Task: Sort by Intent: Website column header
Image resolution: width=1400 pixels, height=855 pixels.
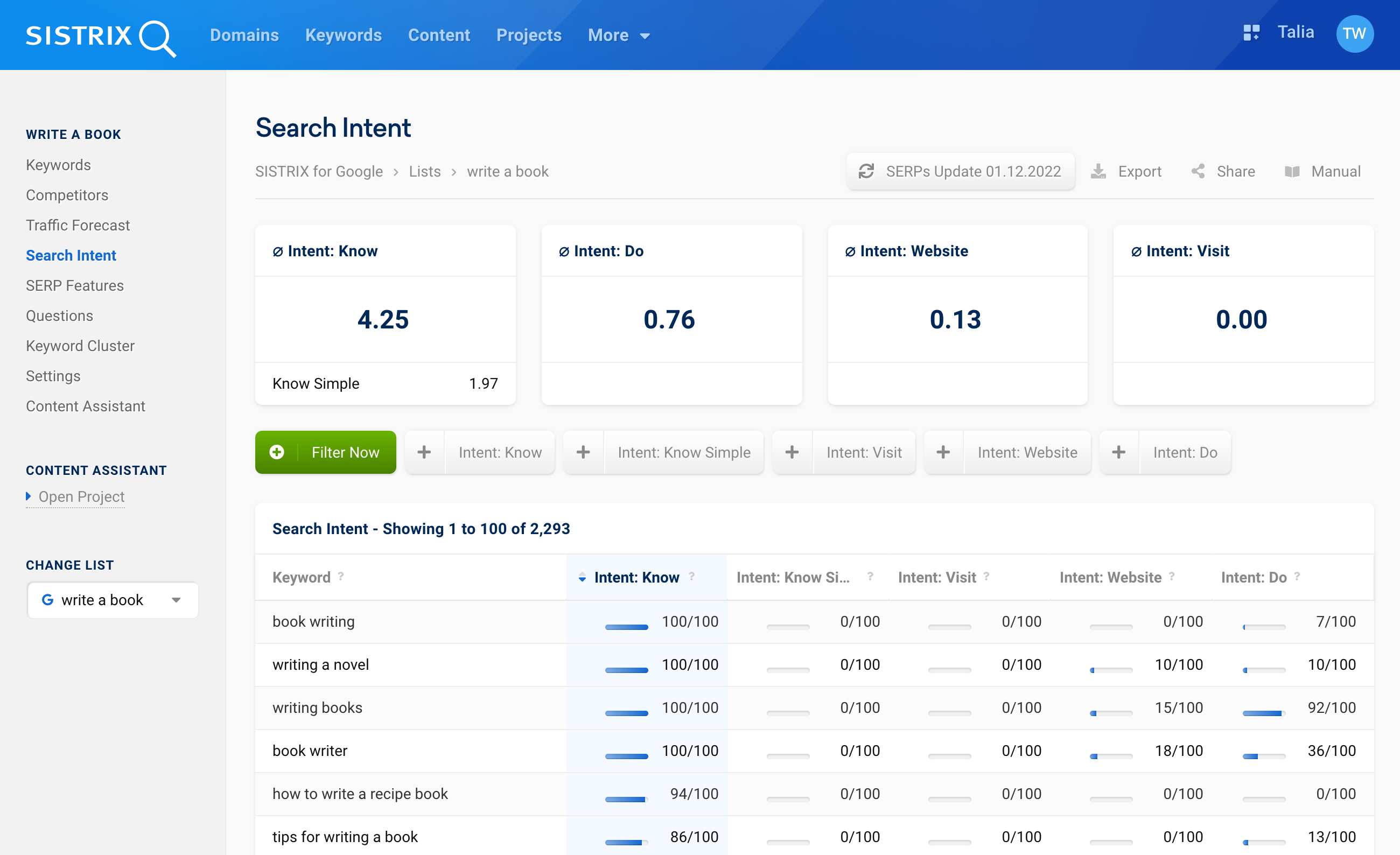Action: tap(1110, 577)
